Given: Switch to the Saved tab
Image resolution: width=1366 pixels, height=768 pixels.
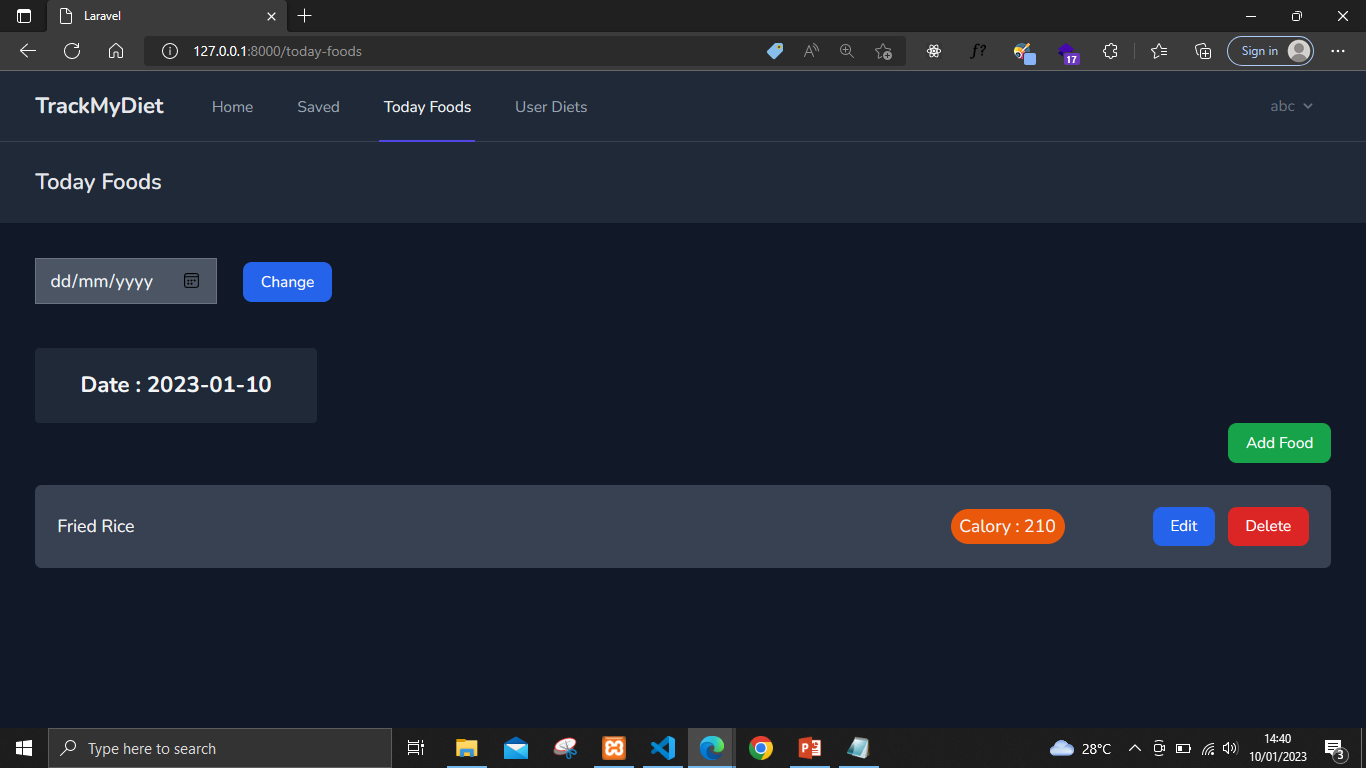Looking at the screenshot, I should 318,106.
